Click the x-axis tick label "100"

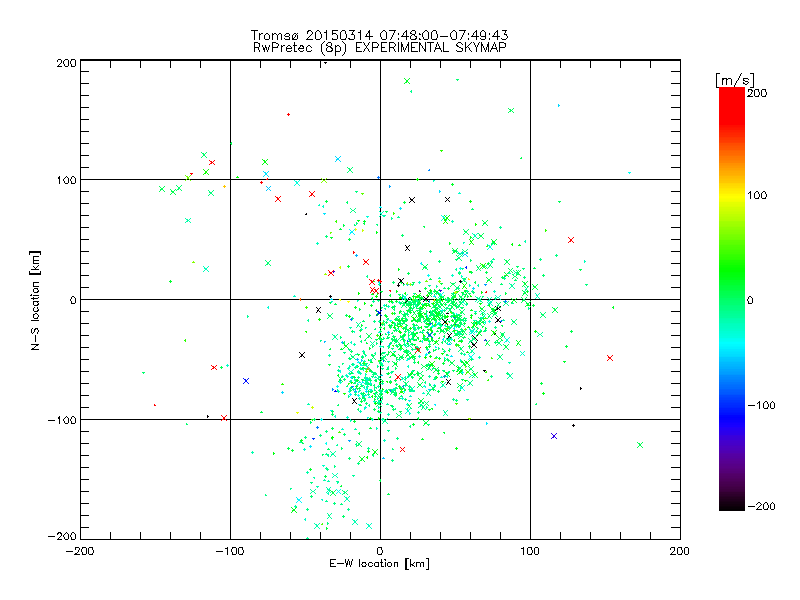pyautogui.click(x=530, y=551)
